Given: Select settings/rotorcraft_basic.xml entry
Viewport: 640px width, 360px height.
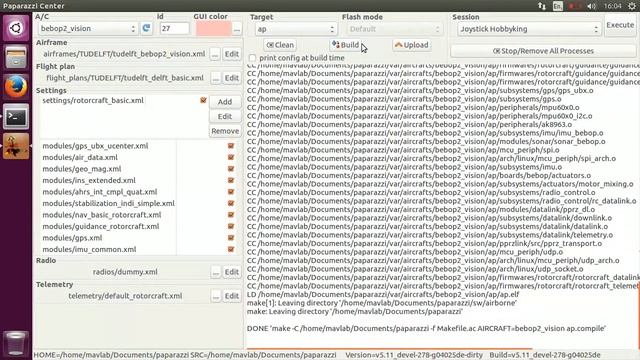Looking at the screenshot, I should (x=93, y=100).
